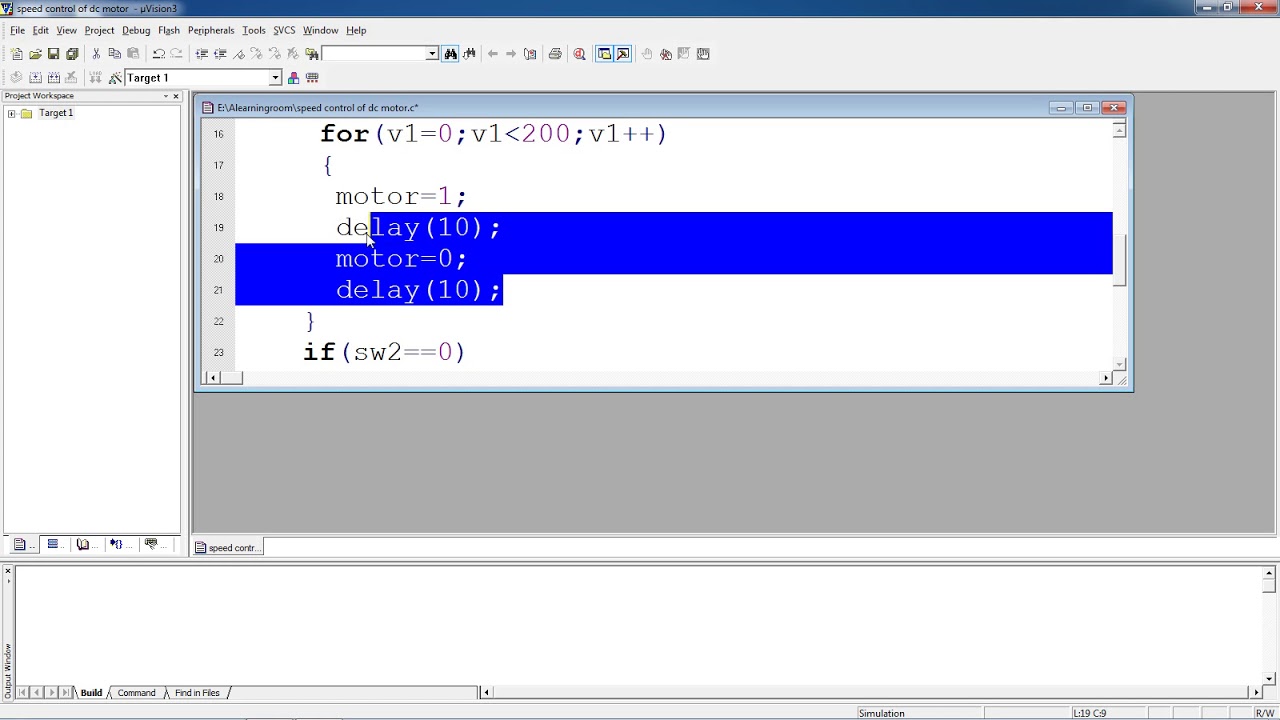
Task: Open the Tools menu
Action: [254, 30]
